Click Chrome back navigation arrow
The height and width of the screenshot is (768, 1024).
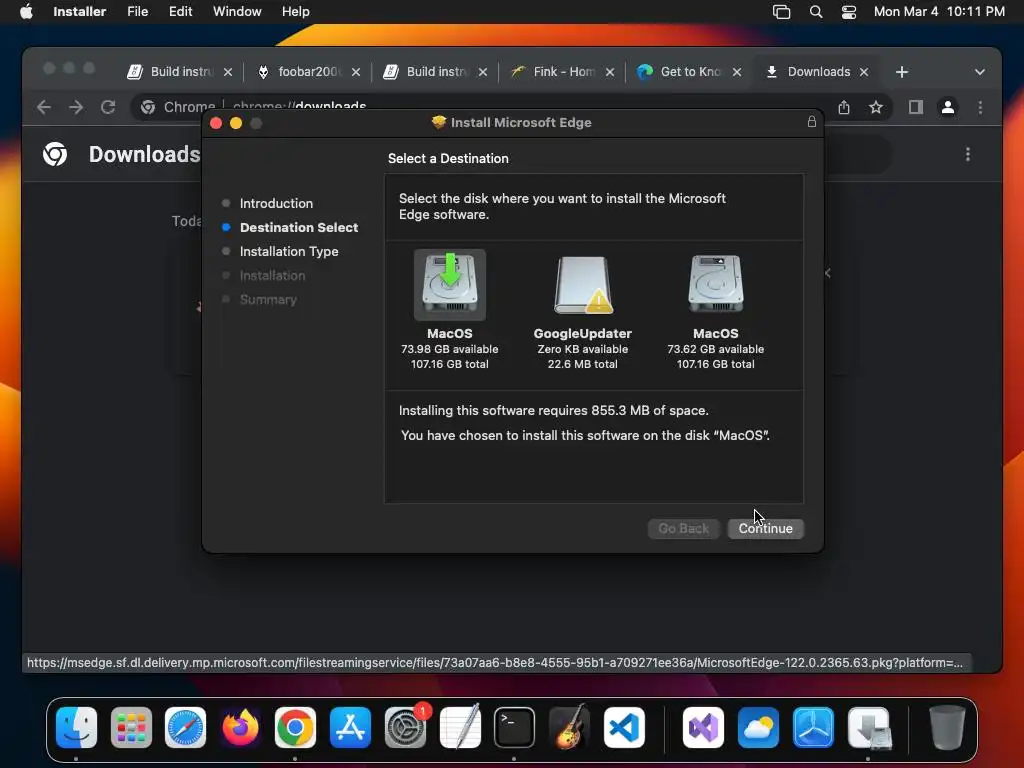pos(44,107)
